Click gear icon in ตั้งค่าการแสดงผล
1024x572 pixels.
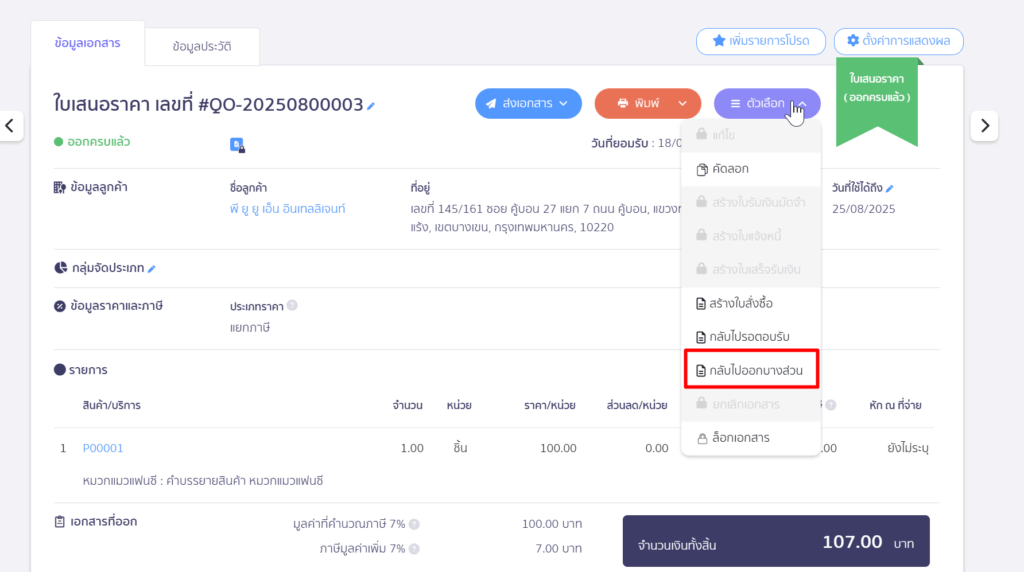853,40
